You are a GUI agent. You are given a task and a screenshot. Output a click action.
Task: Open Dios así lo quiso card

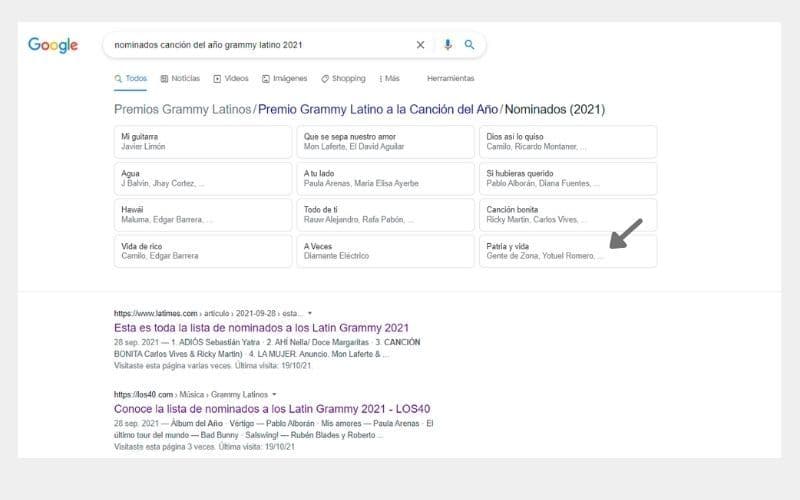pyautogui.click(x=568, y=142)
